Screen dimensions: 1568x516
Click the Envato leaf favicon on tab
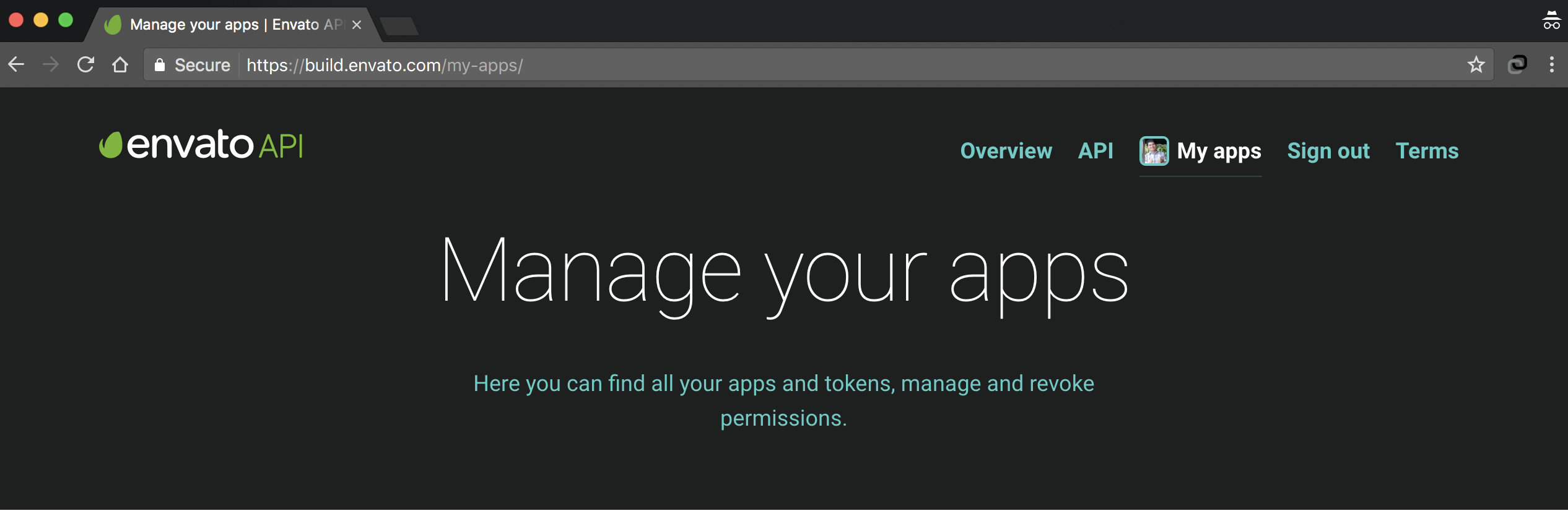113,25
